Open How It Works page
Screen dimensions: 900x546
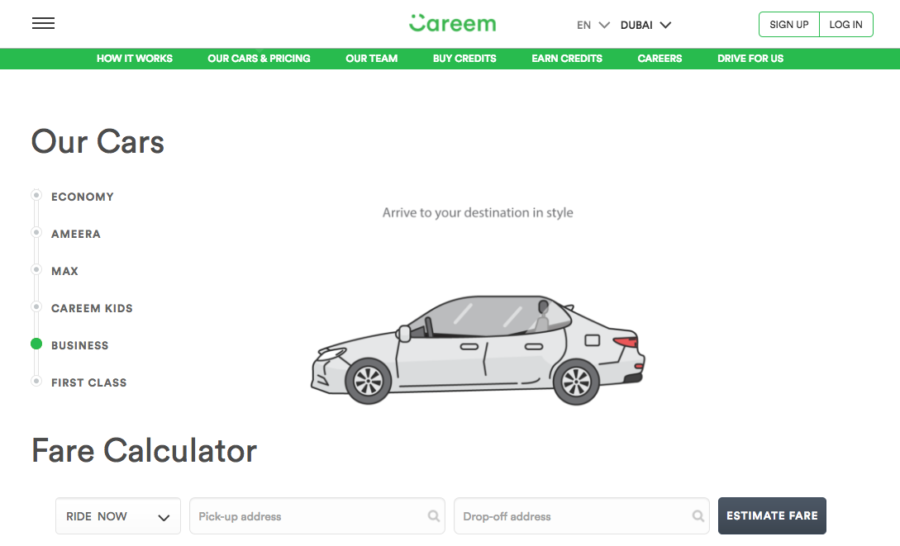point(134,59)
